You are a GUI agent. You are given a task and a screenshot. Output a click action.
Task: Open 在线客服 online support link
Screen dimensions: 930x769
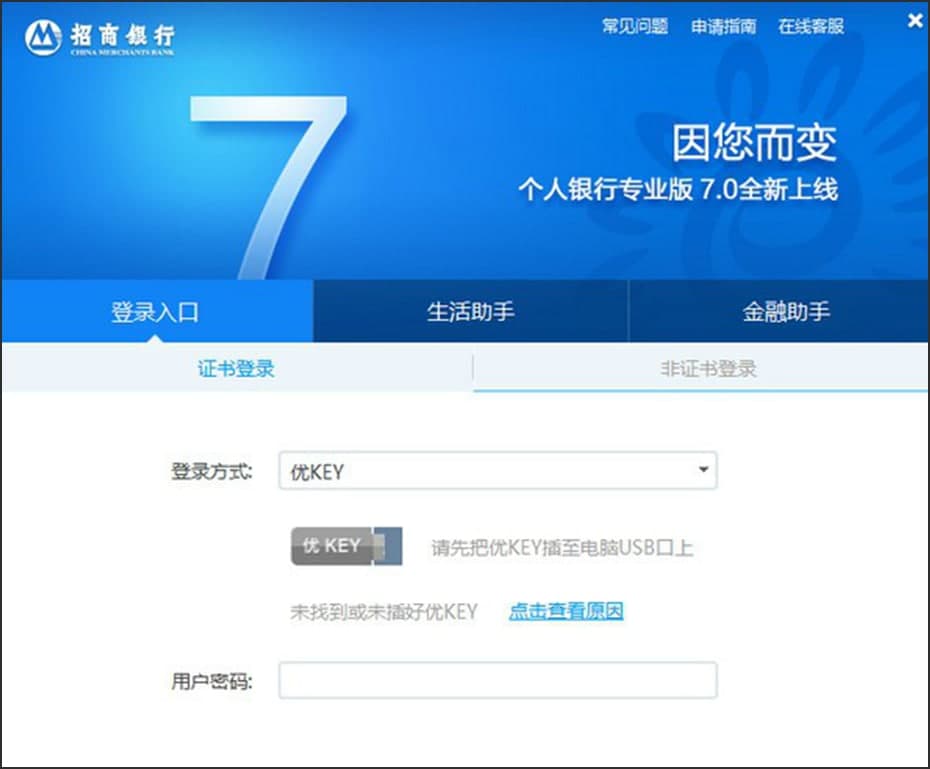[811, 26]
